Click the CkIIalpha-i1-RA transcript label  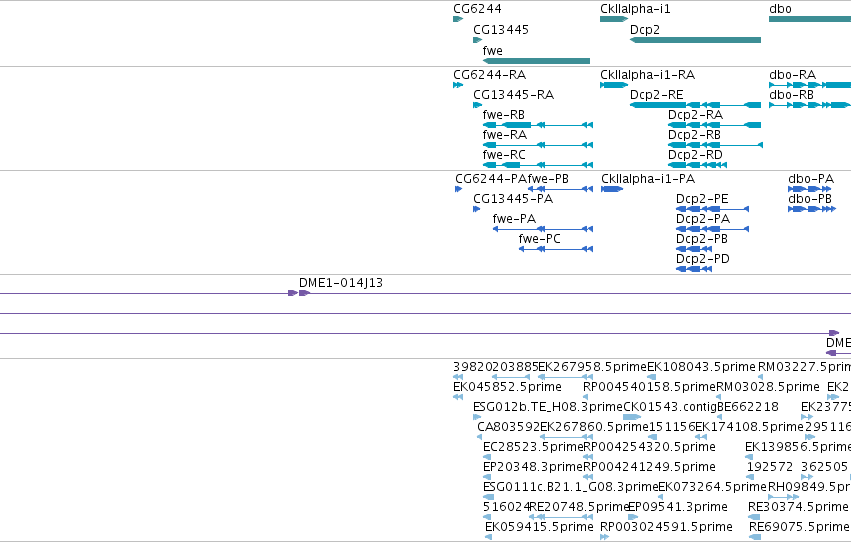click(647, 75)
